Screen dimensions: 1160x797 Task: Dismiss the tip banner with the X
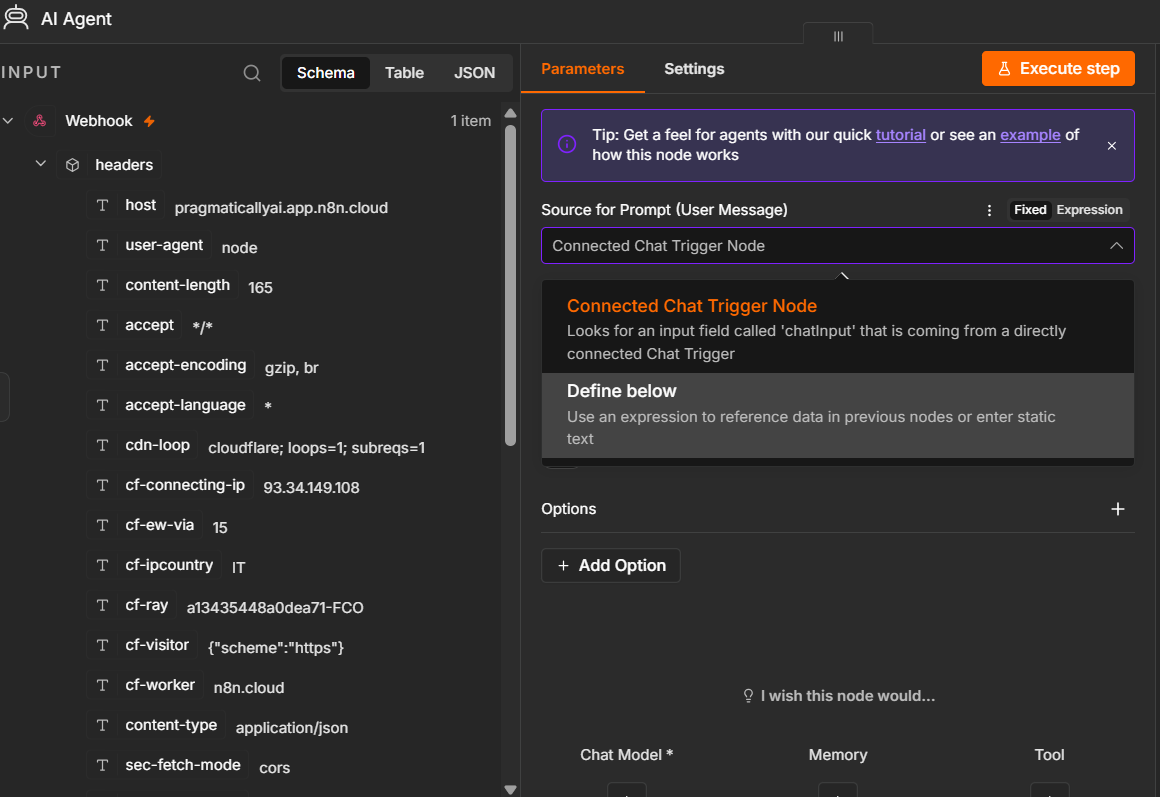1112,146
